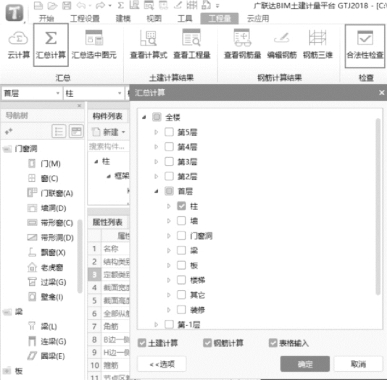Open the 首层 floor dropdown
This screenshot has width=387, height=380.
[x=32, y=93]
